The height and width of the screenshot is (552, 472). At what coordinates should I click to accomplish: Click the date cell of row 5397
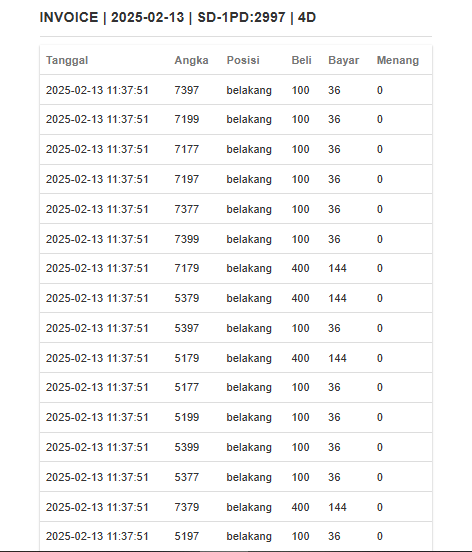[x=97, y=328]
